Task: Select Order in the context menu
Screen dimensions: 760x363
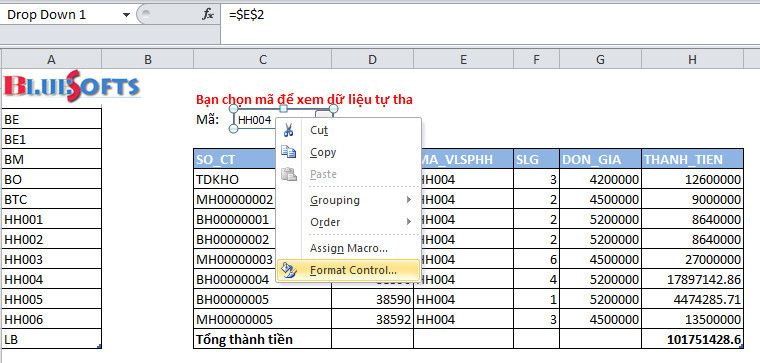Action: (348, 221)
